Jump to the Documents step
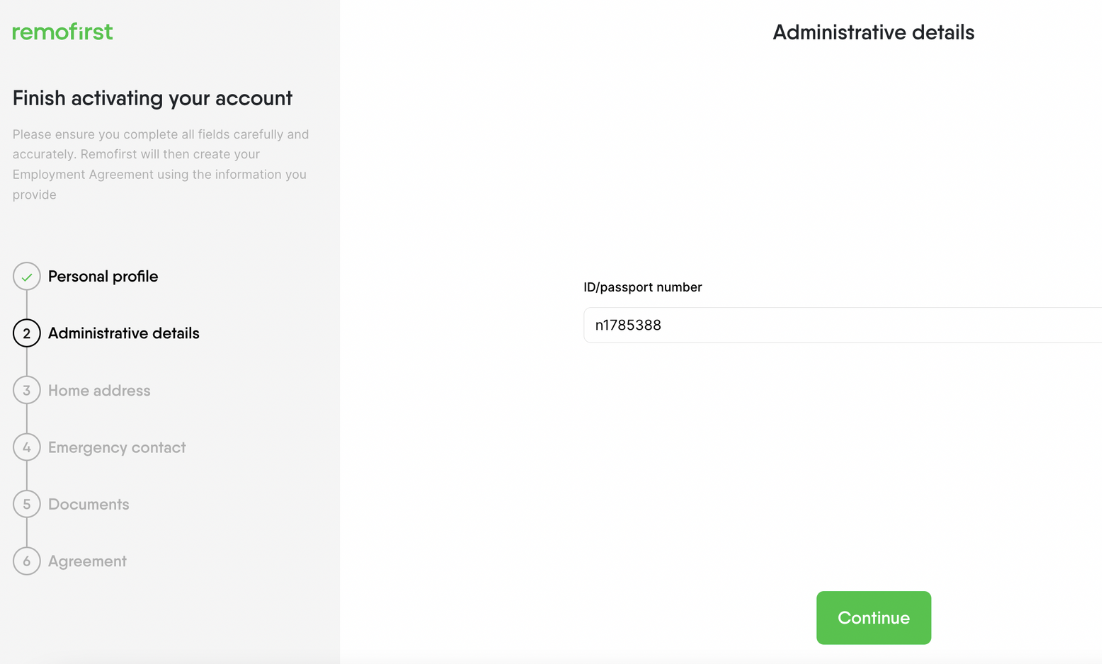1102x664 pixels. 89,504
